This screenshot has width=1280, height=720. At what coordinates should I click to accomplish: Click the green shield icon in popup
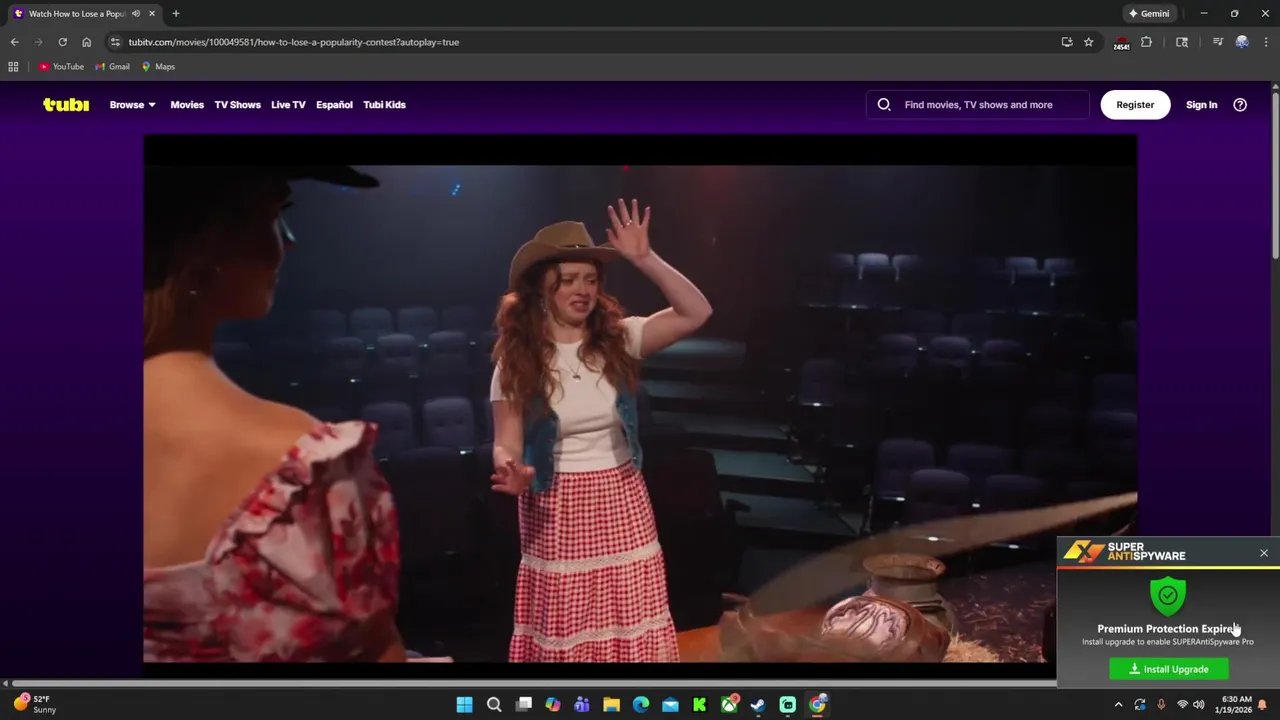click(1168, 596)
